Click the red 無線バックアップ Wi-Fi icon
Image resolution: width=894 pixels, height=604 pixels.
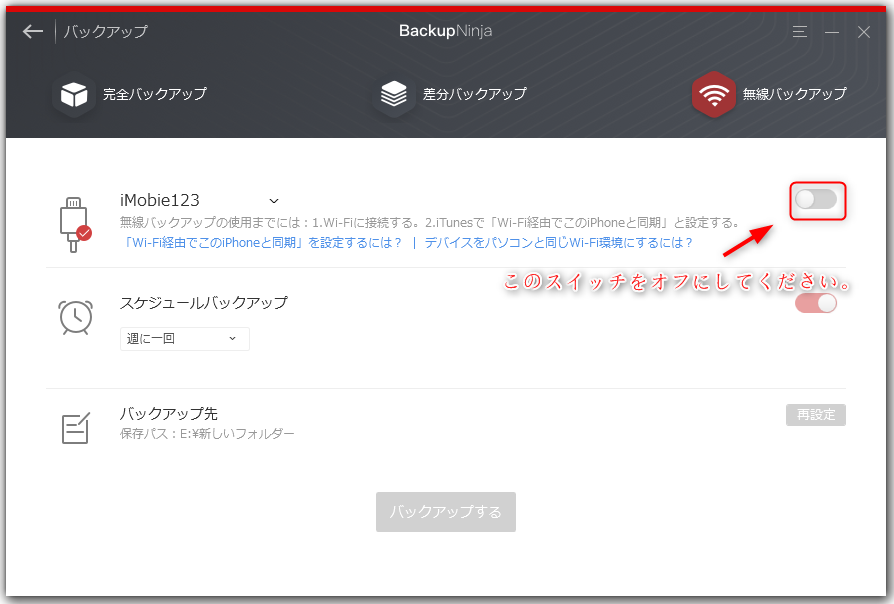(714, 94)
